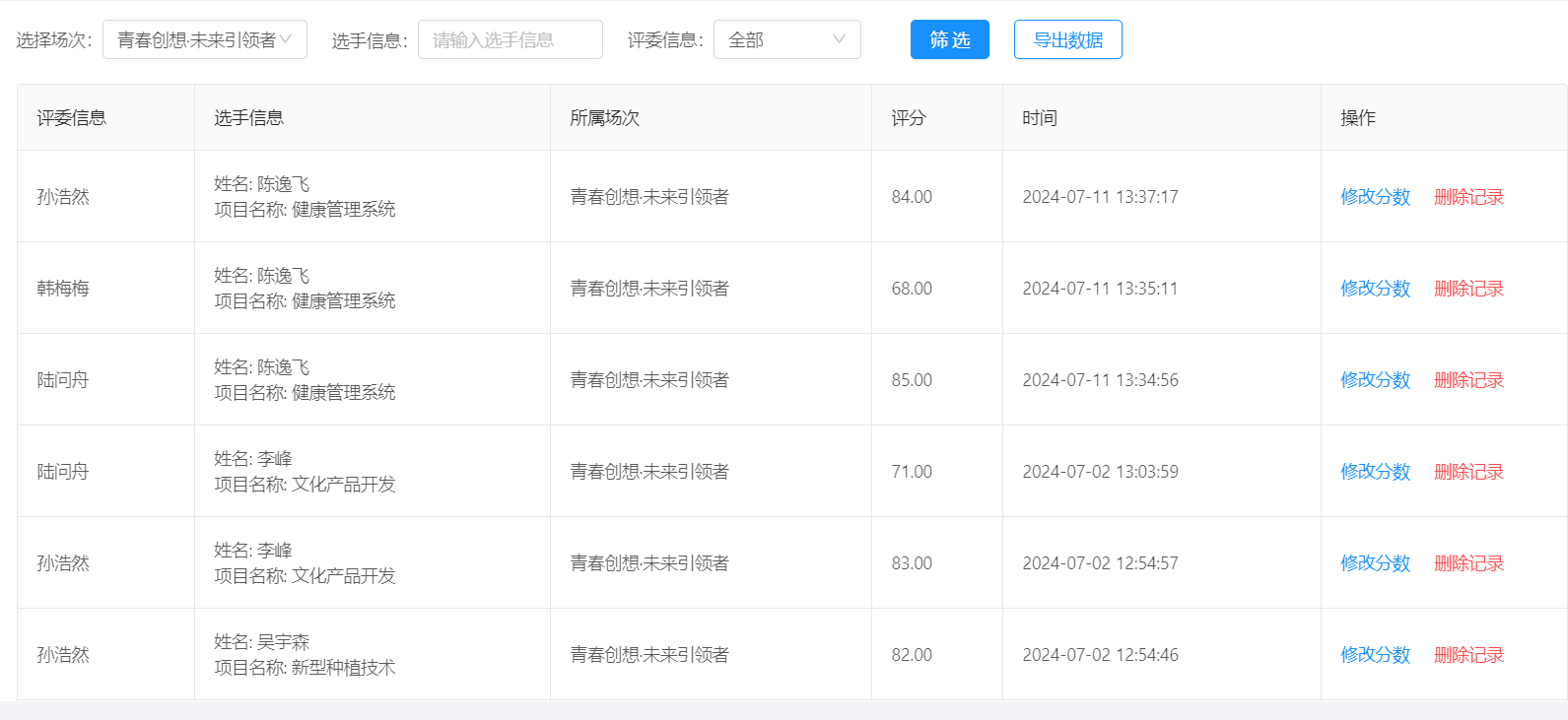Click 修改分数 in 85.00 row
The image size is (1568, 720).
click(x=1376, y=380)
